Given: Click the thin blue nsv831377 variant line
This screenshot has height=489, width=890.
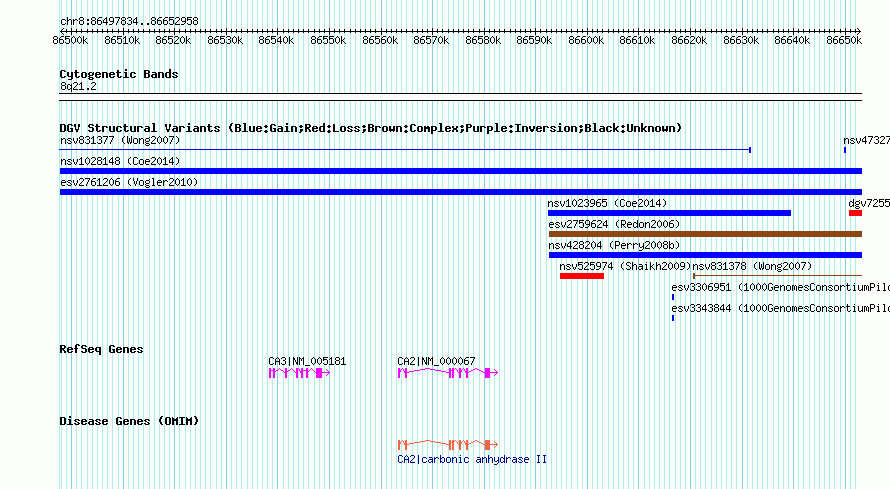Looking at the screenshot, I should [x=405, y=150].
